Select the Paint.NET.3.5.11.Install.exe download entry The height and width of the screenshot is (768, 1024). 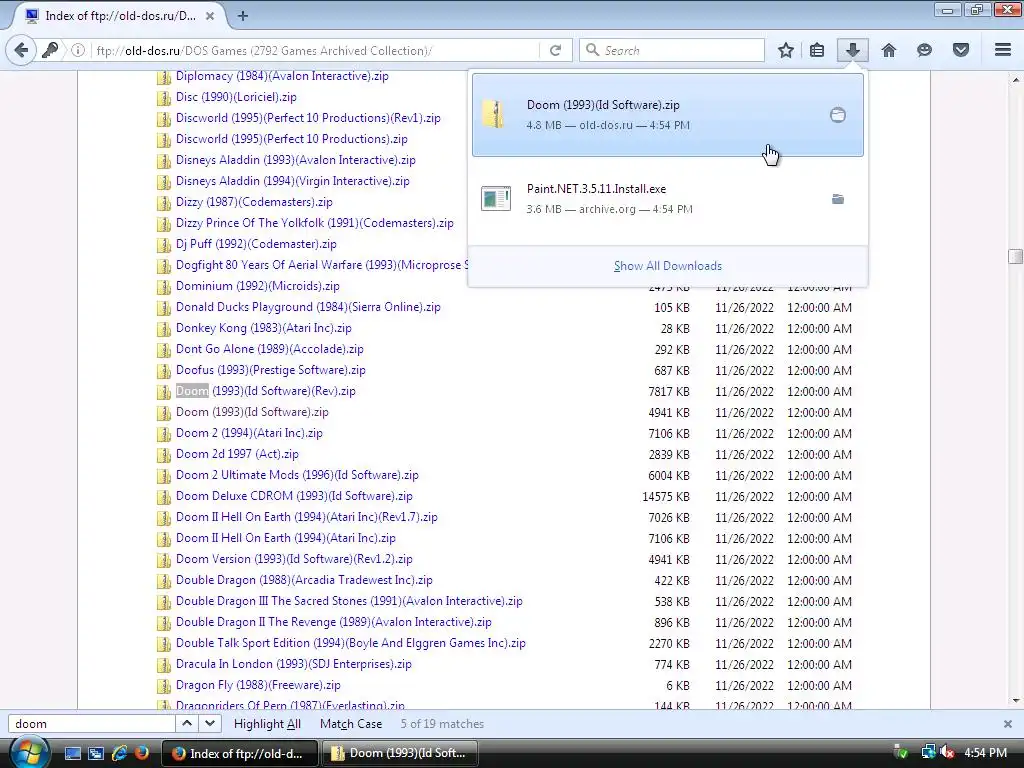pyautogui.click(x=667, y=199)
